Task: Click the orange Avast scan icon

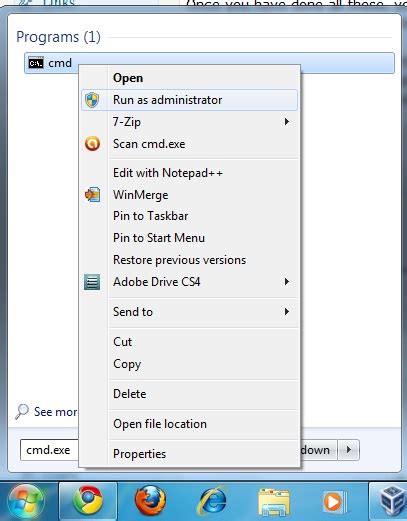Action: click(92, 144)
